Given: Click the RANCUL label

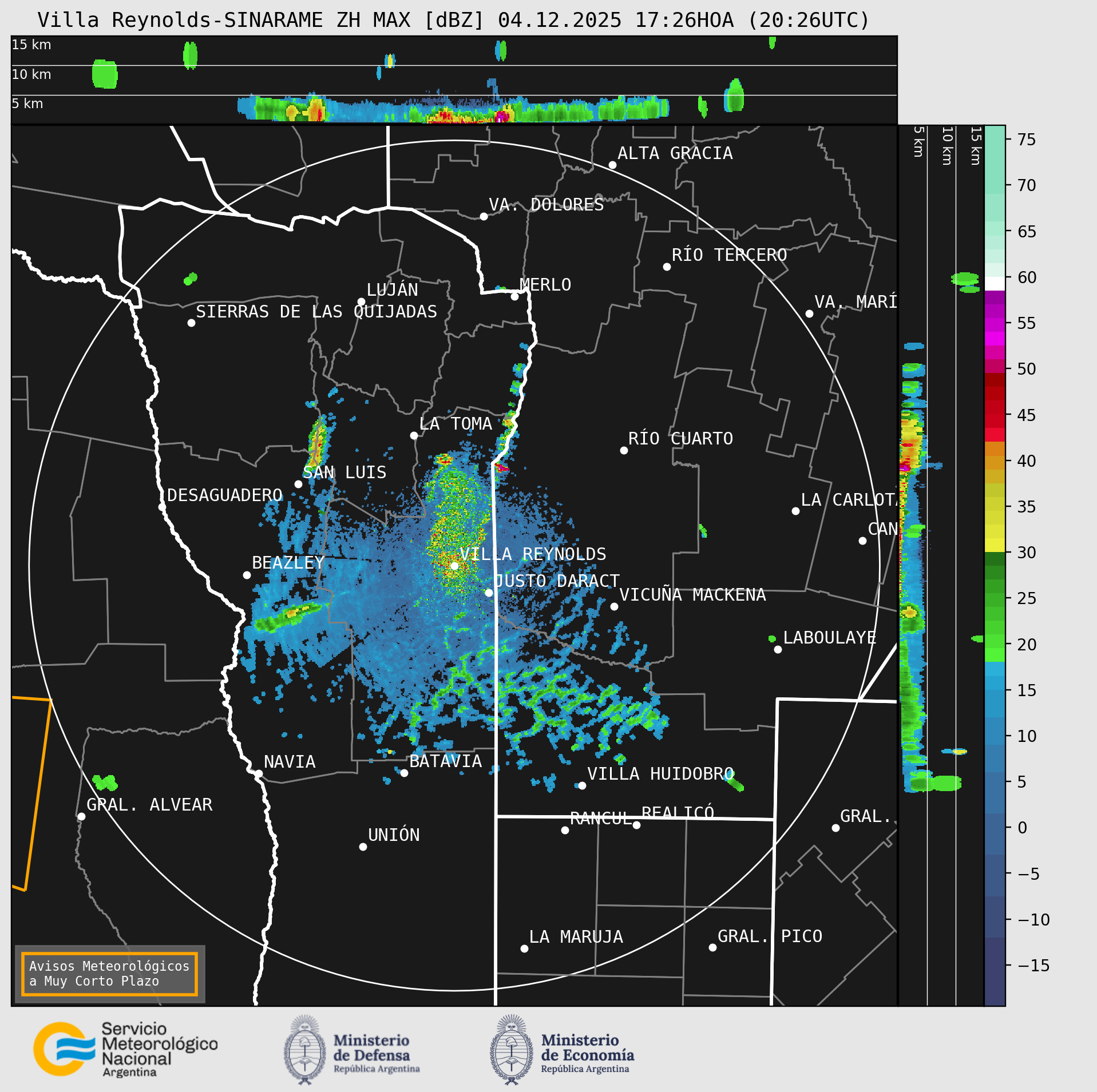Looking at the screenshot, I should [601, 819].
